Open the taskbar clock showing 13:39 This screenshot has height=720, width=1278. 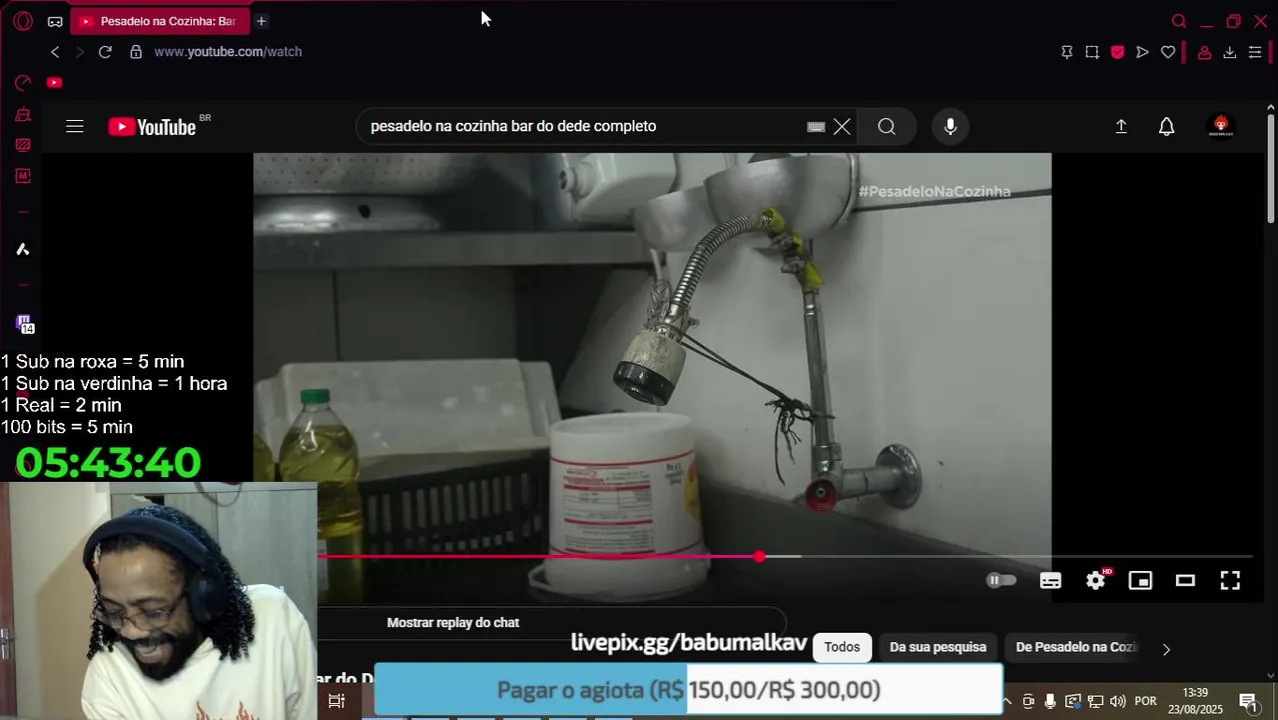1195,701
